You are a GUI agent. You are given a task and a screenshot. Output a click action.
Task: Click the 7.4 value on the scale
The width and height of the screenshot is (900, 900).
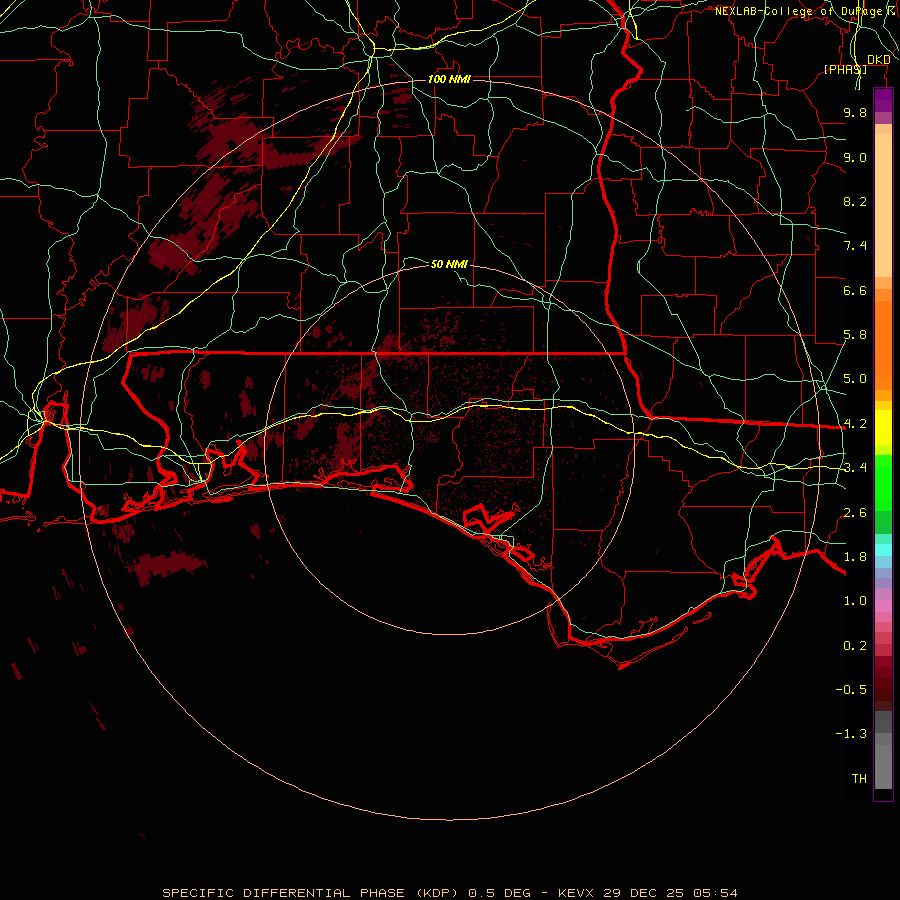[855, 246]
